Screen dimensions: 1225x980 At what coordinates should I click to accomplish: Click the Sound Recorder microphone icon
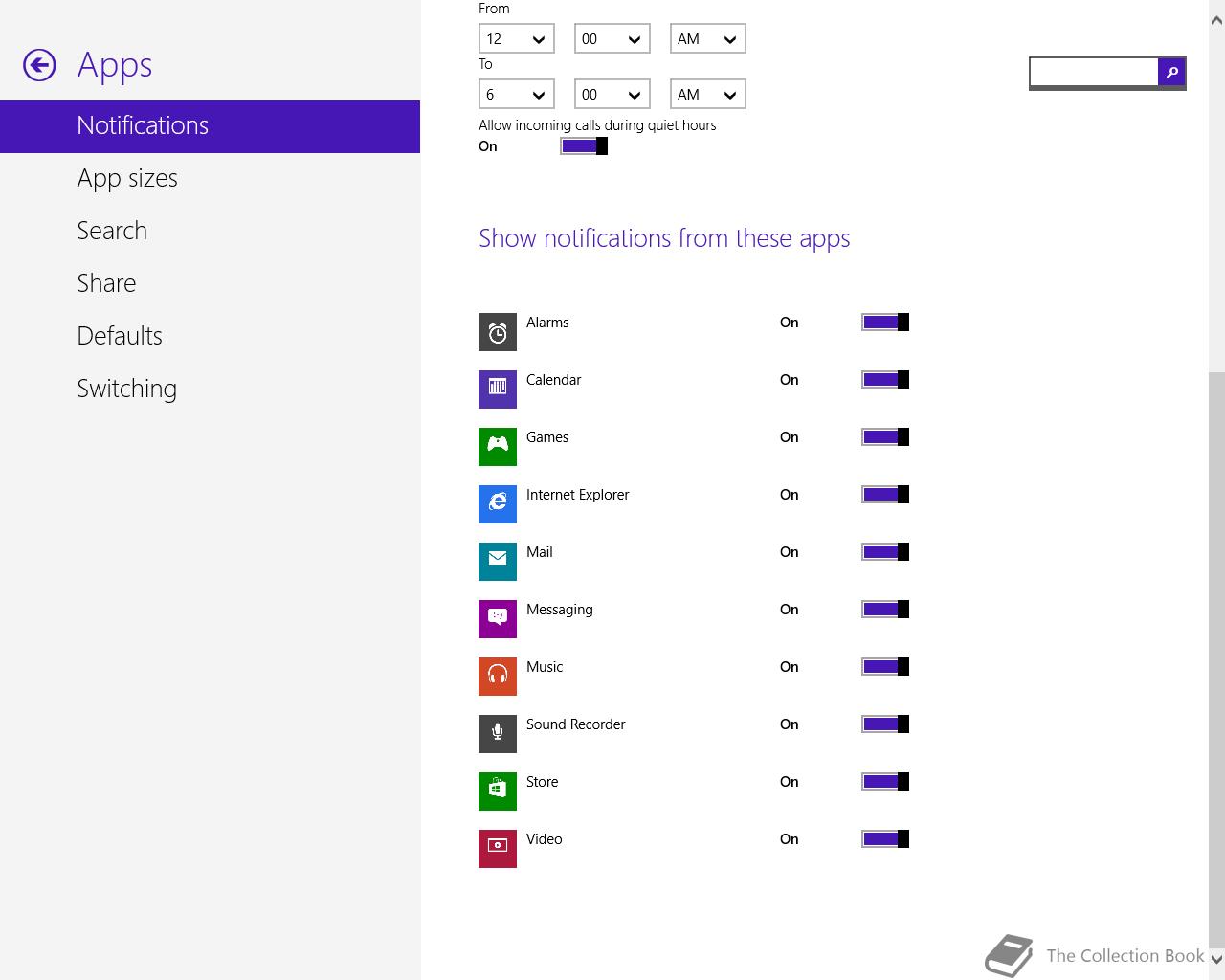tap(498, 734)
